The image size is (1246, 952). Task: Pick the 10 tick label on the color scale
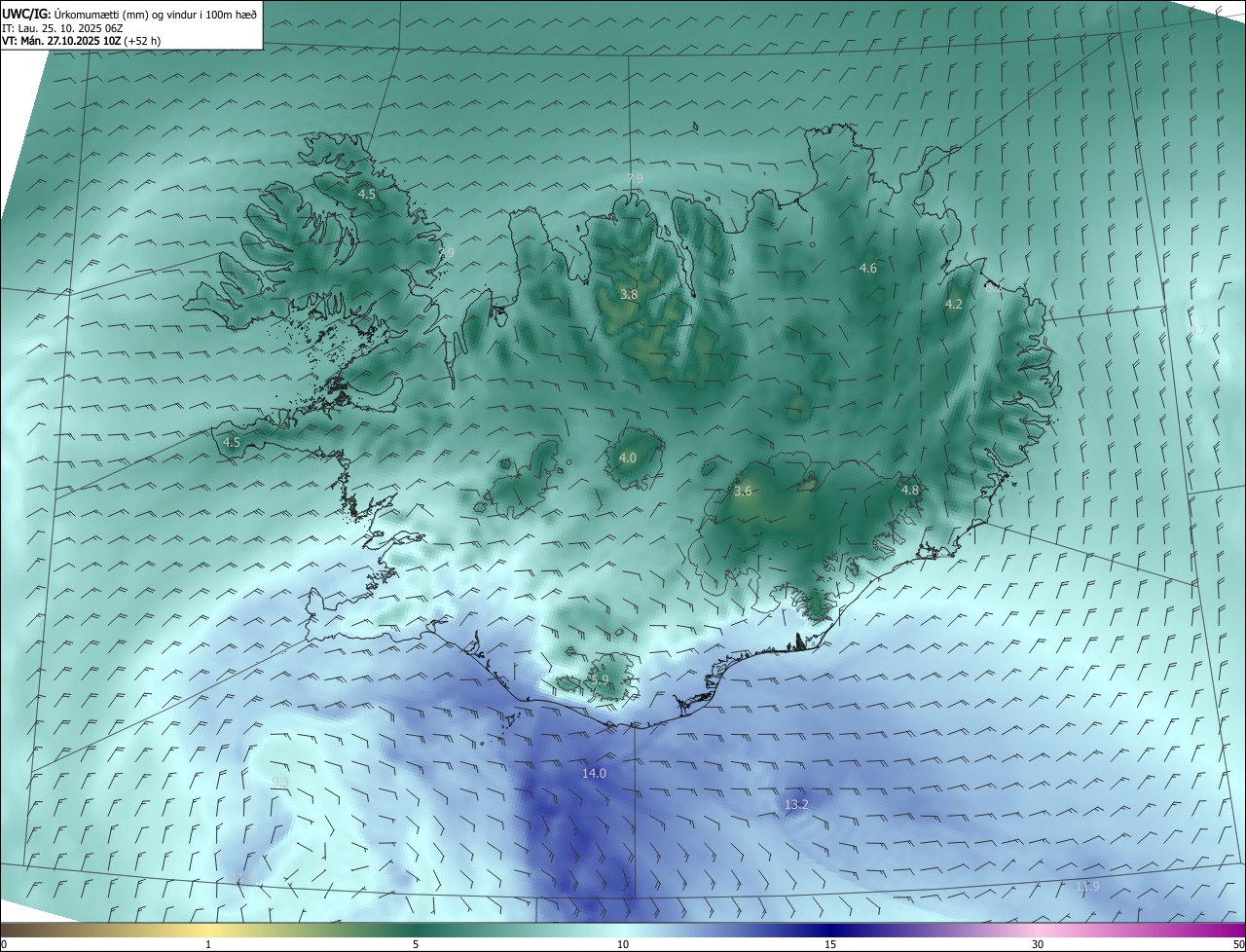tap(623, 944)
